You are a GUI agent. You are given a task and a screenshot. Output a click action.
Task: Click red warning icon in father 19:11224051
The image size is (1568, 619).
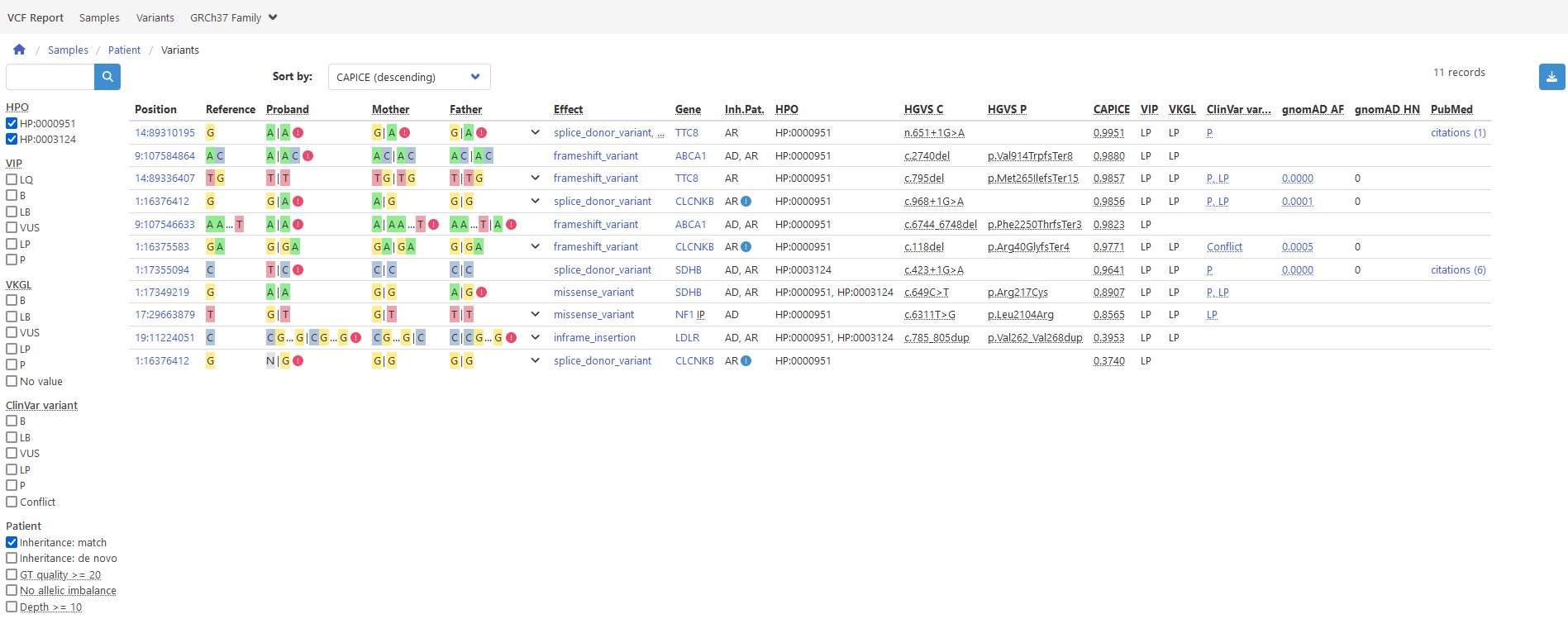[x=512, y=337]
